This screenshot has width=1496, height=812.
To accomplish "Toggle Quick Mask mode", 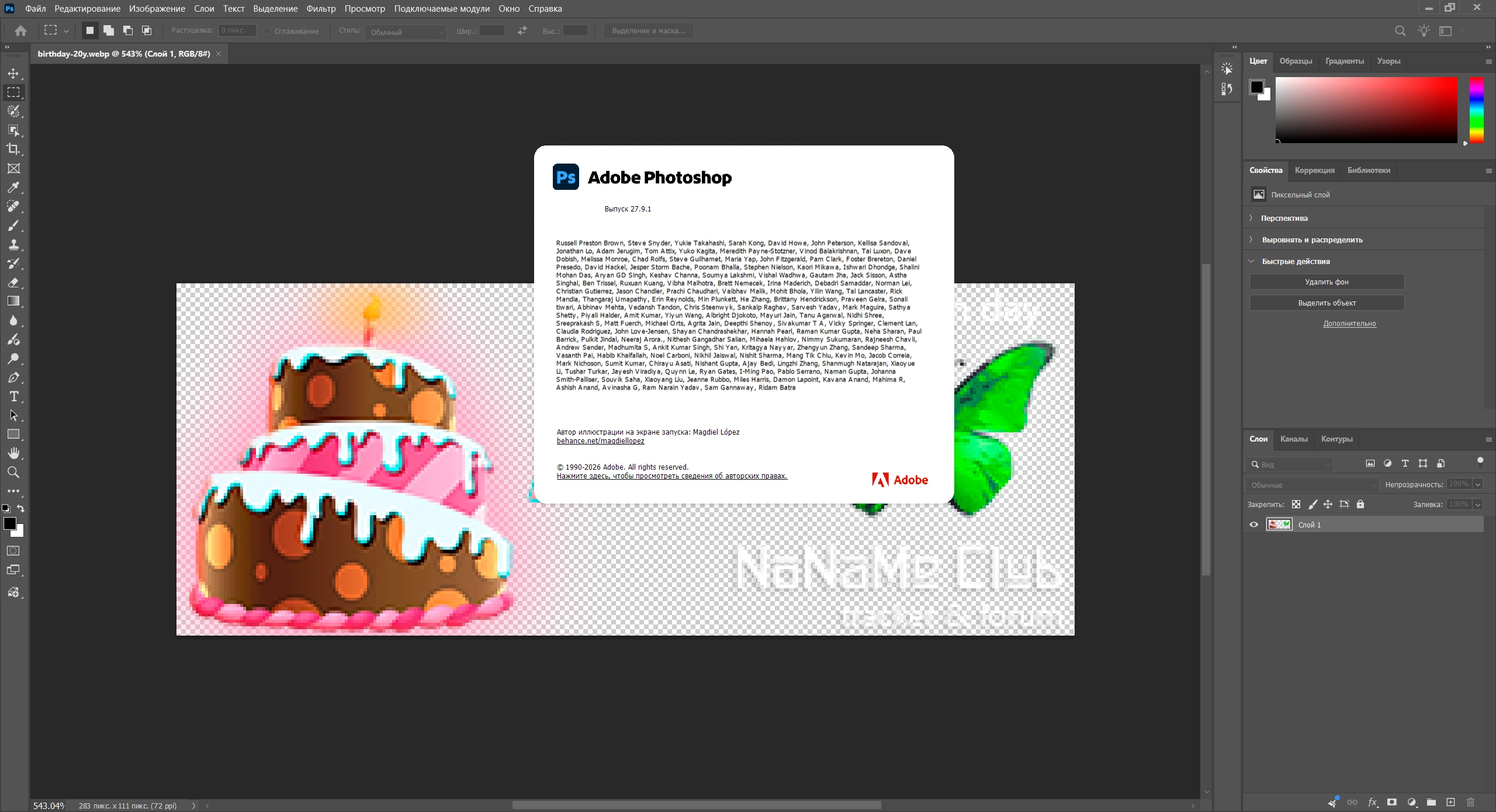I will (13, 551).
